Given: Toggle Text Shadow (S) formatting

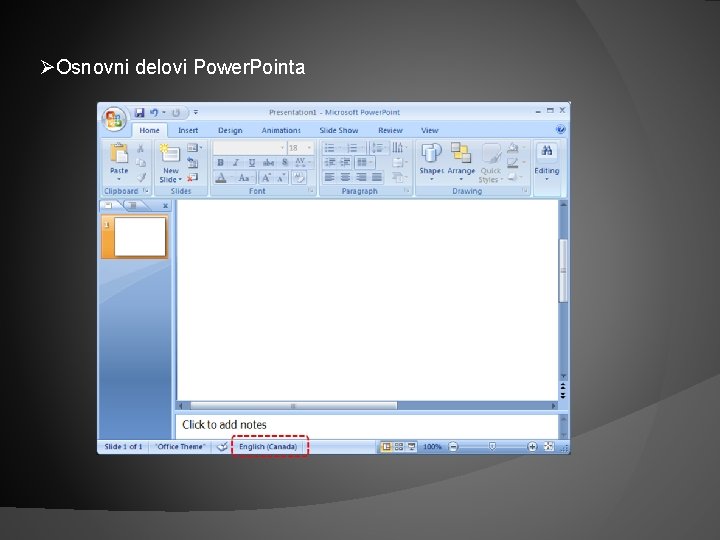Looking at the screenshot, I should click(x=285, y=163).
